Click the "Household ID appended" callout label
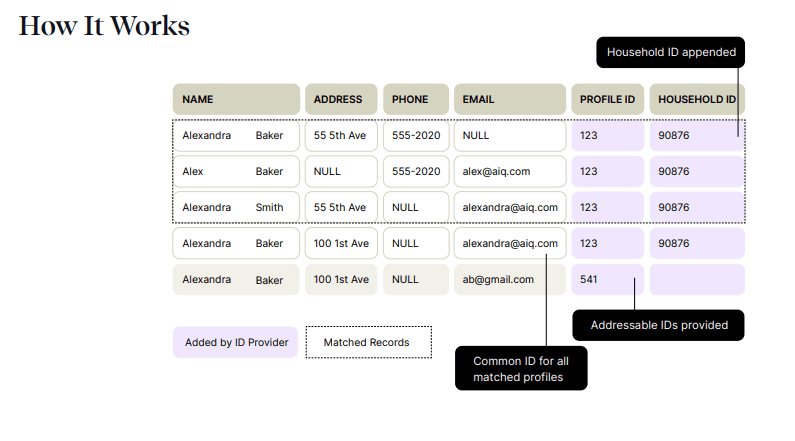Image resolution: width=795 pixels, height=441 pixels. pyautogui.click(x=671, y=52)
